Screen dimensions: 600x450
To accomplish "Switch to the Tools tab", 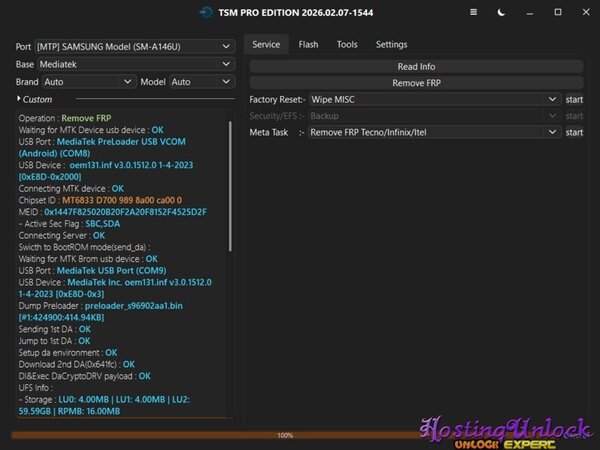I will (x=347, y=44).
